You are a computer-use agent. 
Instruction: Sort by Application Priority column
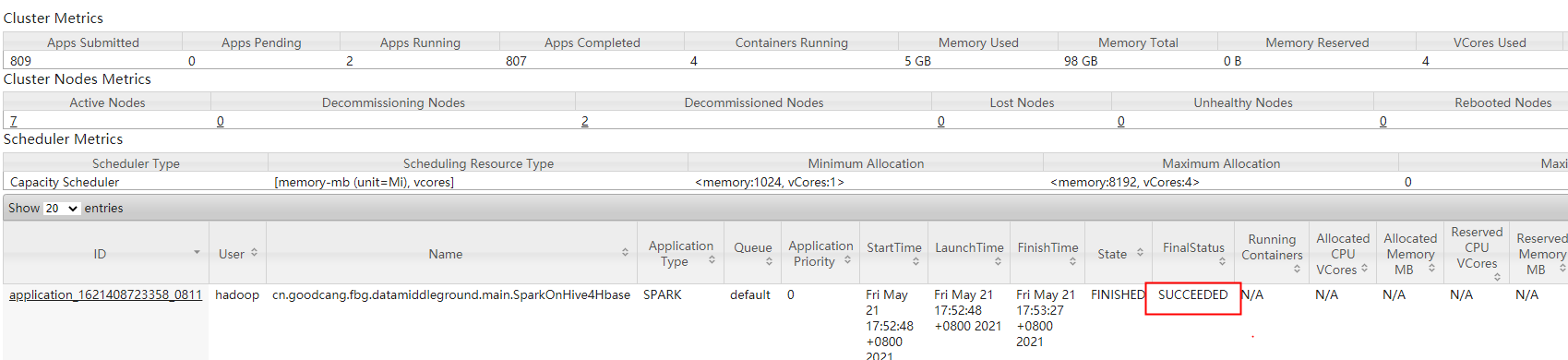point(820,253)
